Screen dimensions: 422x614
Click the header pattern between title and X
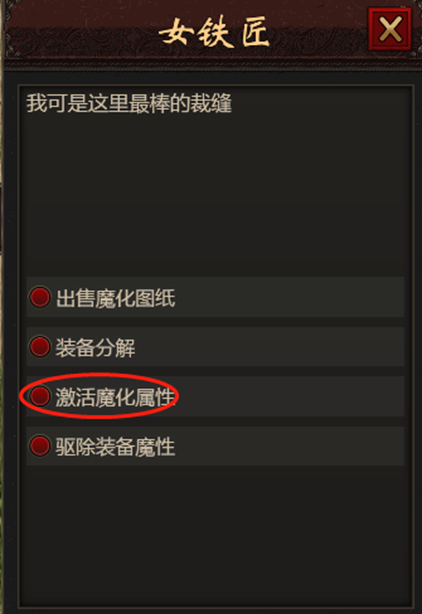click(319, 33)
